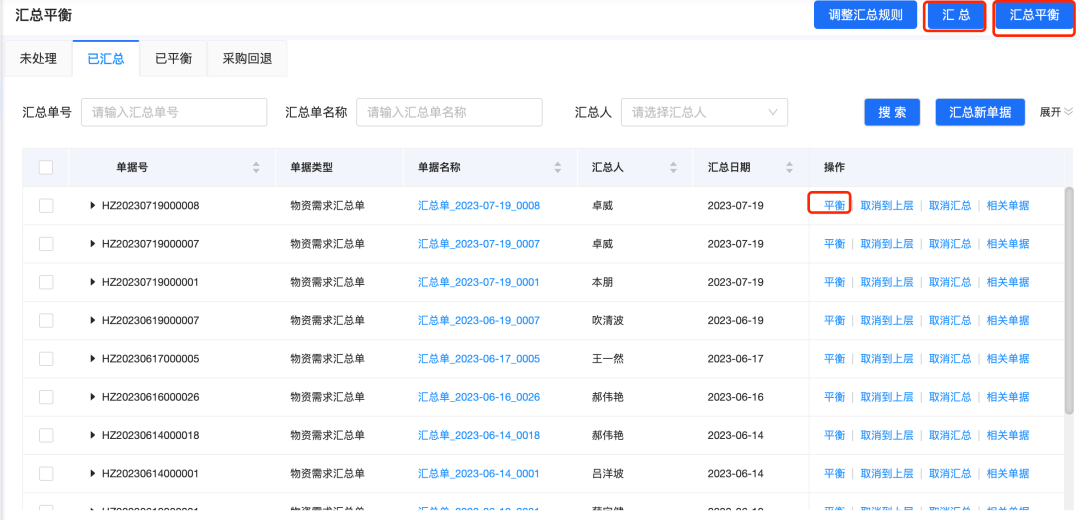Focus the 汇总单号 input field
Screen dimensions: 1080x520
tap(174, 112)
